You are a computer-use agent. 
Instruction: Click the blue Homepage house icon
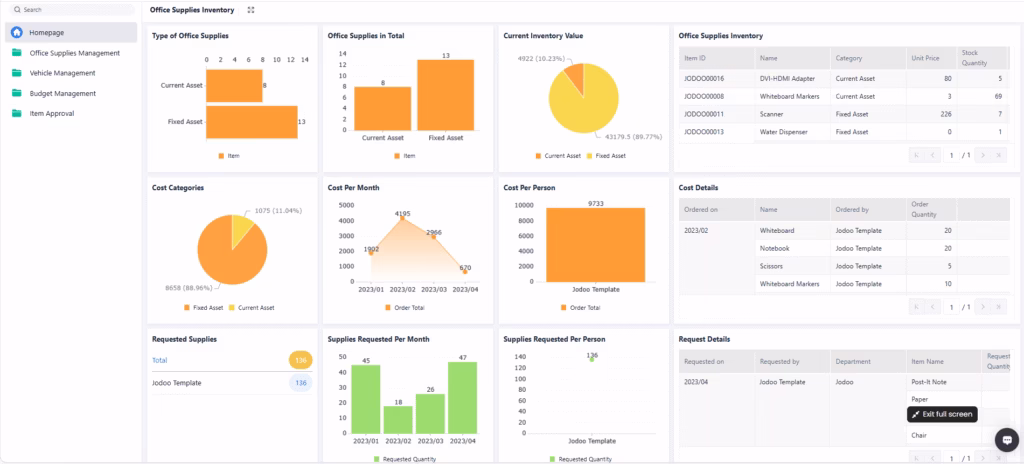17,32
